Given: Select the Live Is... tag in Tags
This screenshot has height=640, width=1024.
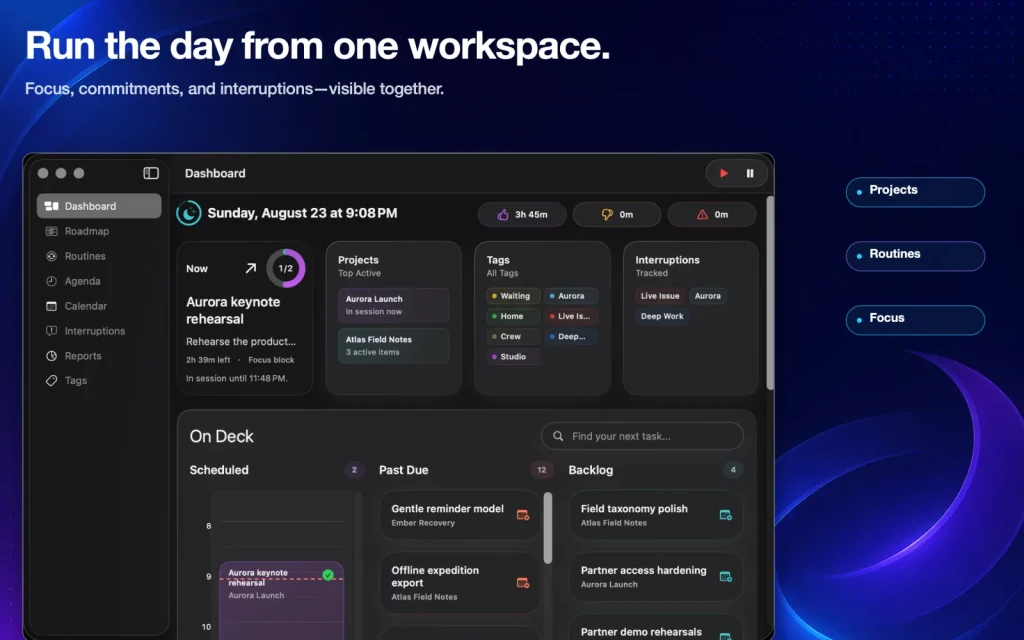Looking at the screenshot, I should click(x=571, y=316).
